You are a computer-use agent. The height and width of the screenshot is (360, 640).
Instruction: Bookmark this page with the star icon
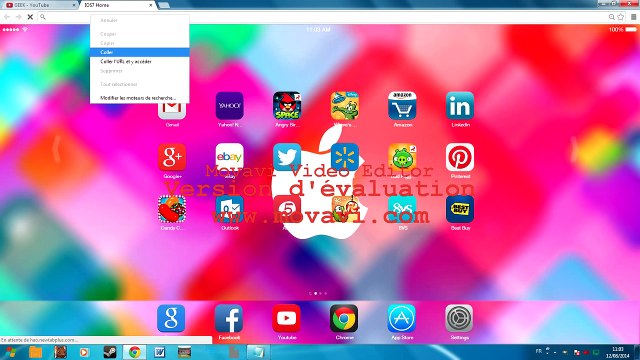(x=621, y=17)
